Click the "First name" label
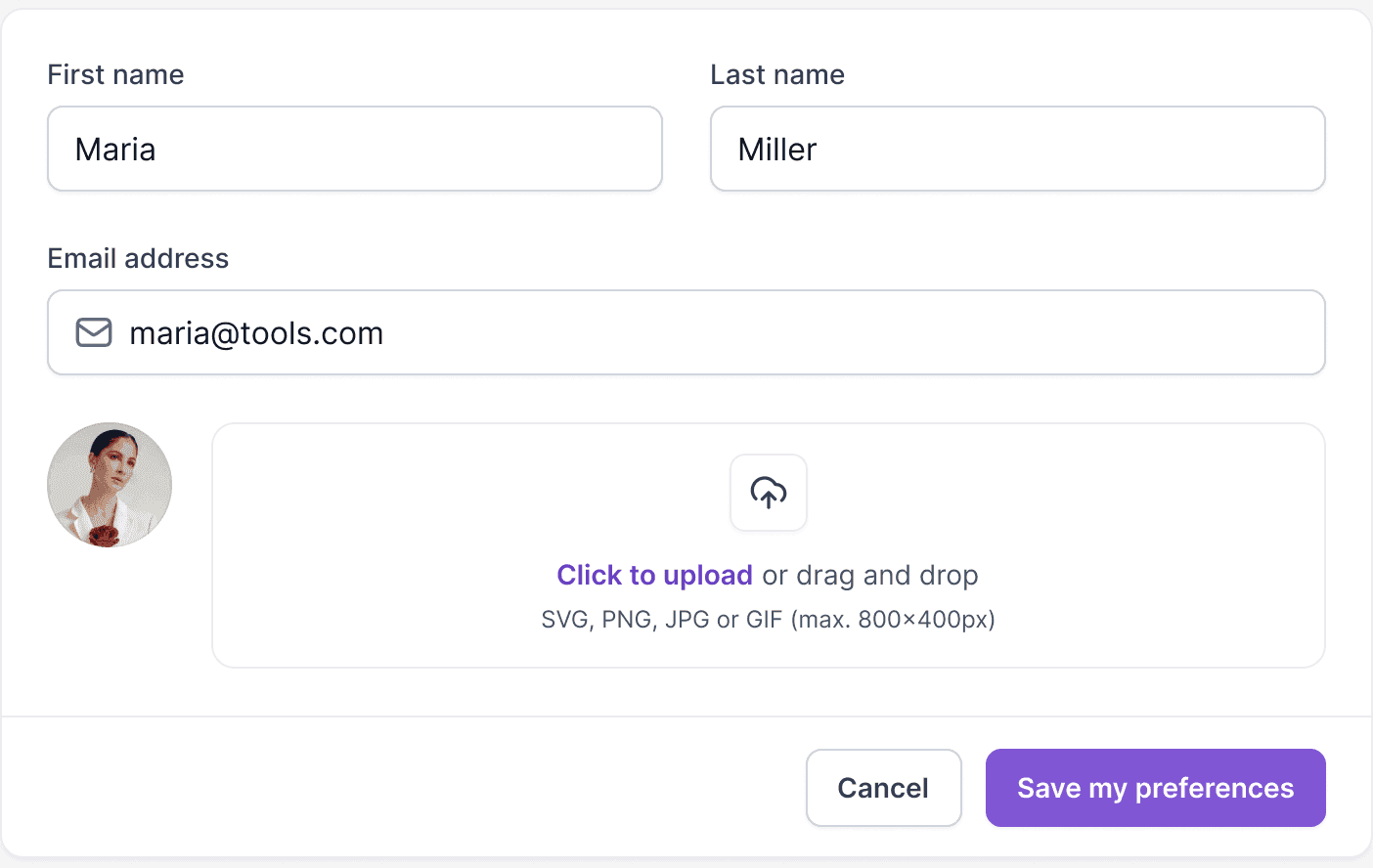Viewport: 1373px width, 868px height. (115, 74)
